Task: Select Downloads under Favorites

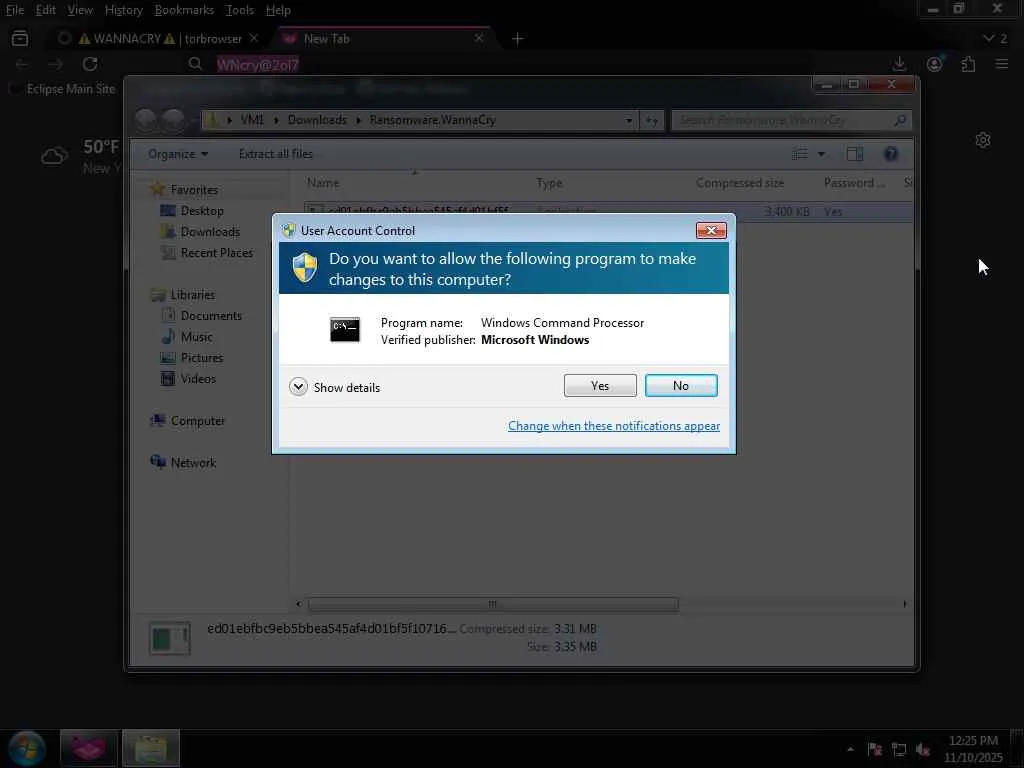Action: [x=210, y=232]
